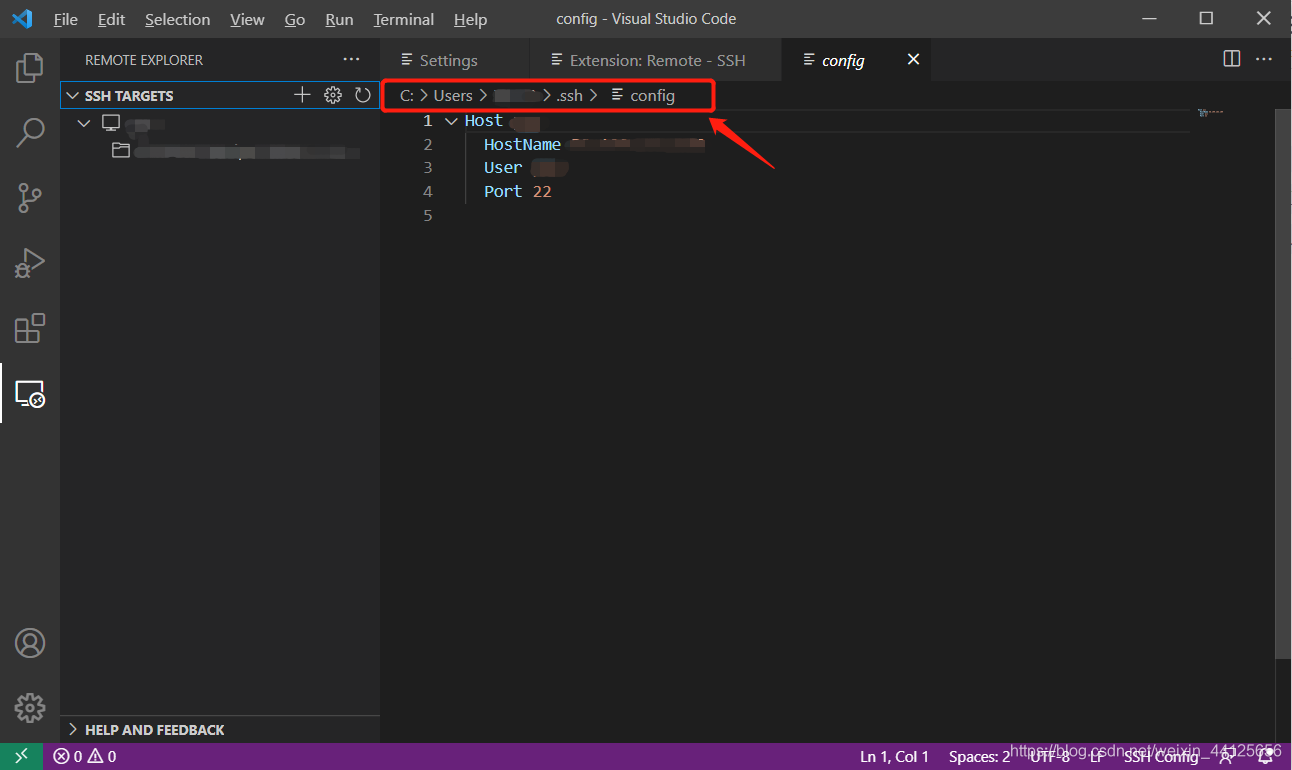Split the editor to the right
The height and width of the screenshot is (770, 1292).
(x=1232, y=59)
